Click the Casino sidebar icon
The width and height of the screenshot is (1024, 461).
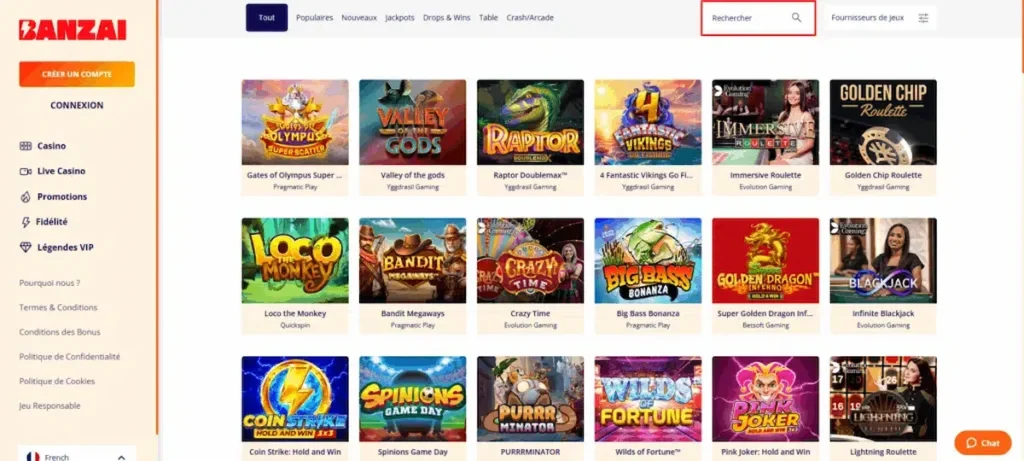pos(25,146)
